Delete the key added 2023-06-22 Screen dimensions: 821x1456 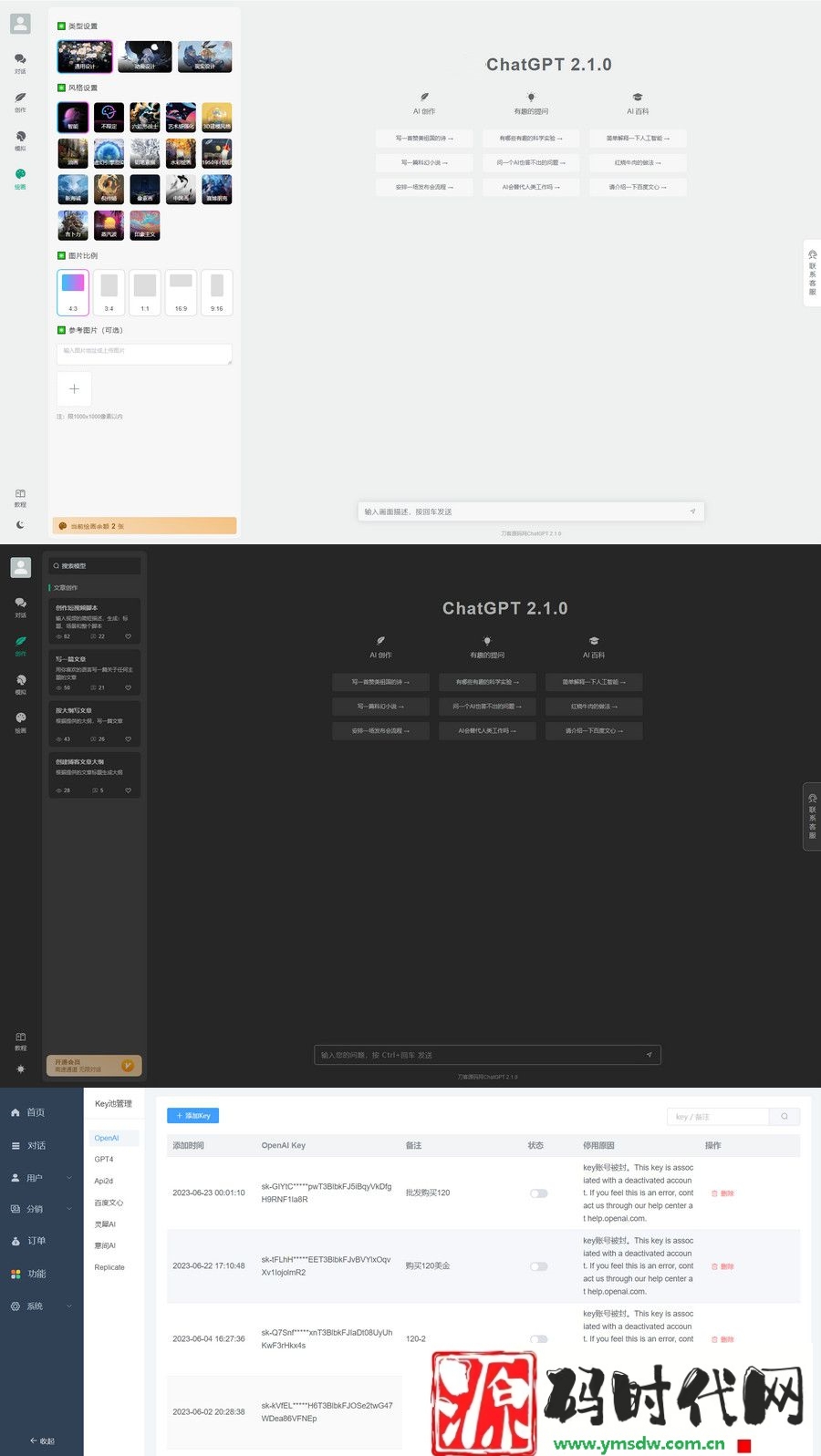[x=722, y=1265]
